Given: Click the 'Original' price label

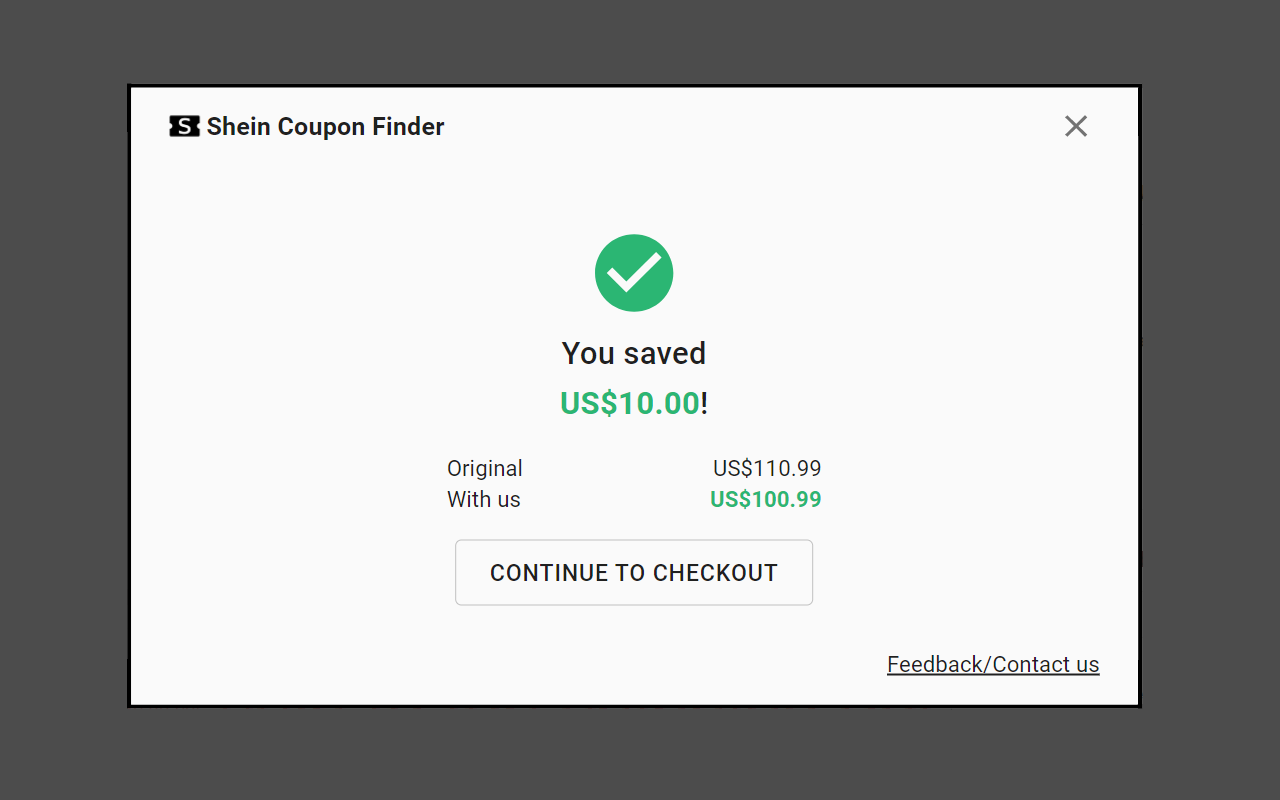Looking at the screenshot, I should click(484, 468).
